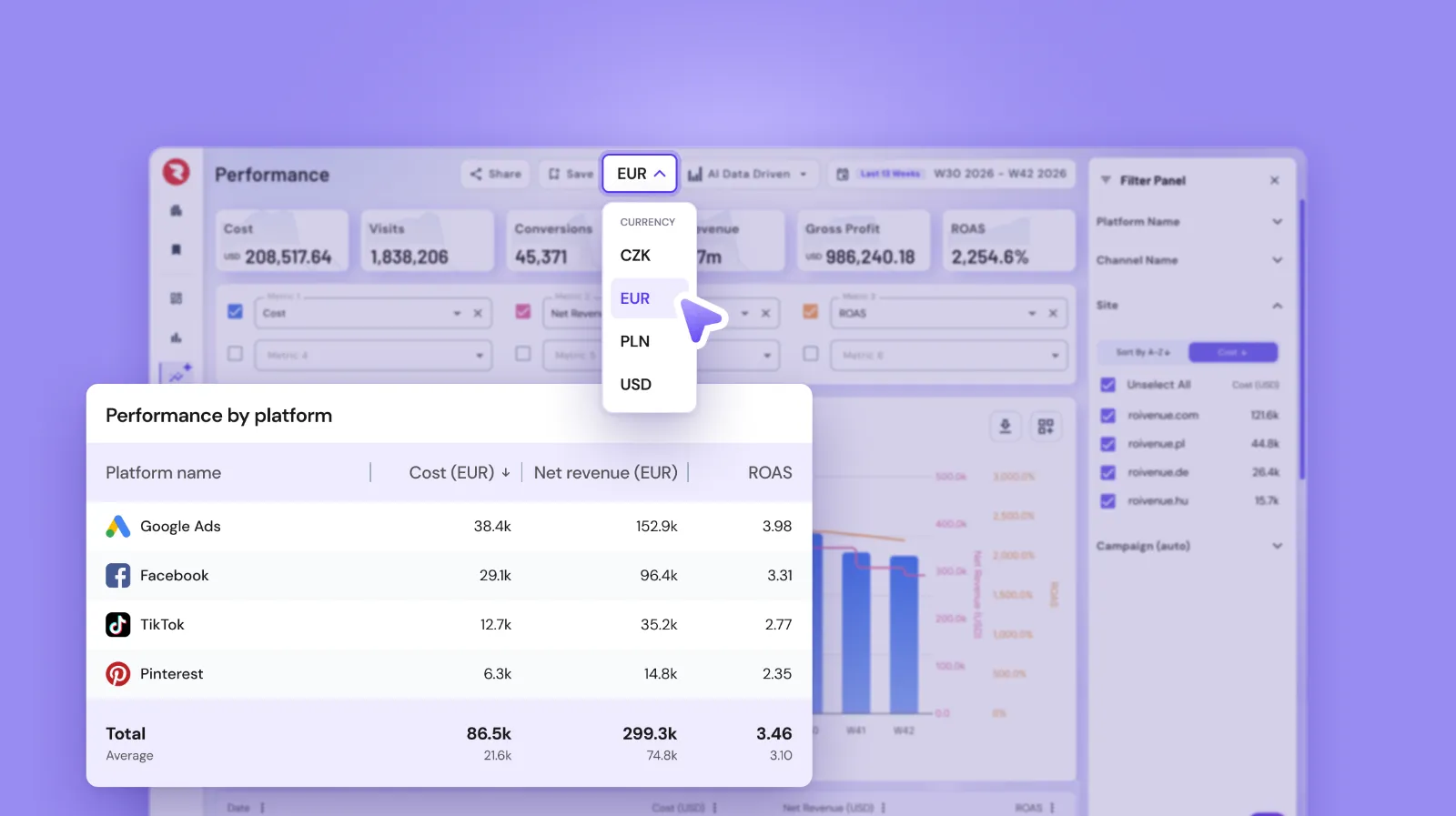
Task: Click the Filter Panel vertical scrollbar
Action: pos(1302,338)
